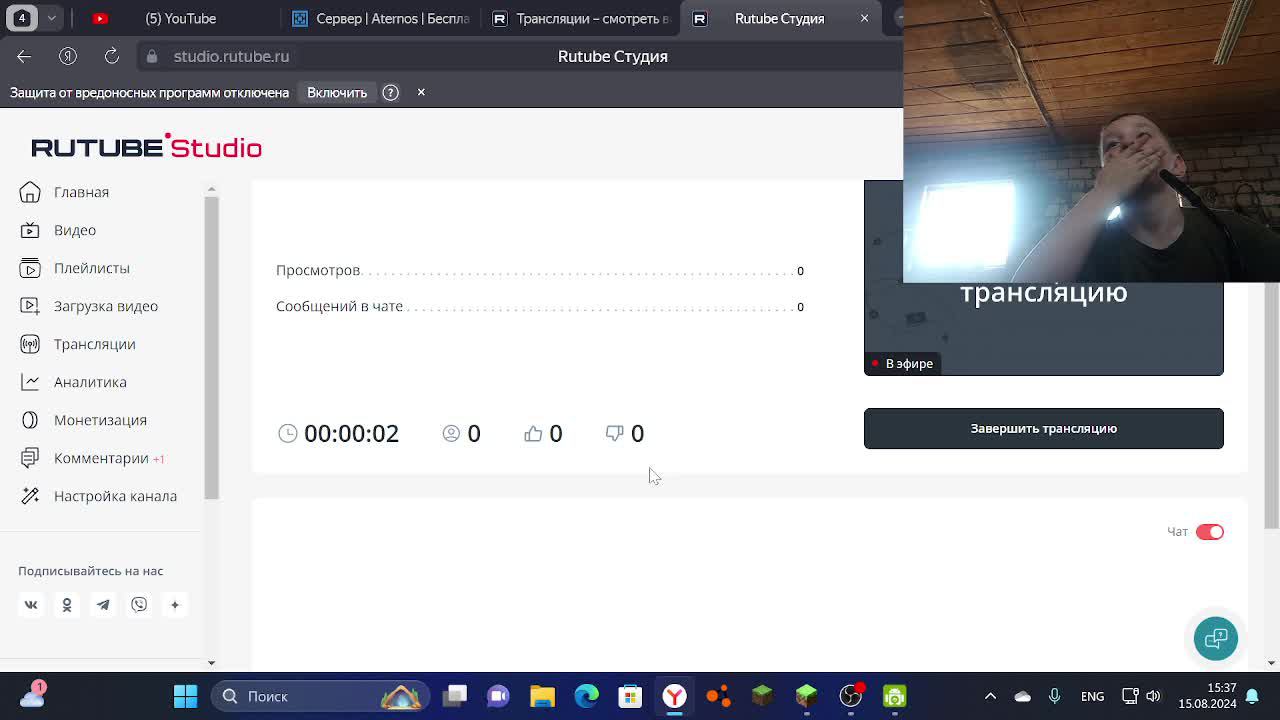Screen dimensions: 1280x720
Task: Open Microsoft Store from the taskbar
Action: (x=630, y=696)
